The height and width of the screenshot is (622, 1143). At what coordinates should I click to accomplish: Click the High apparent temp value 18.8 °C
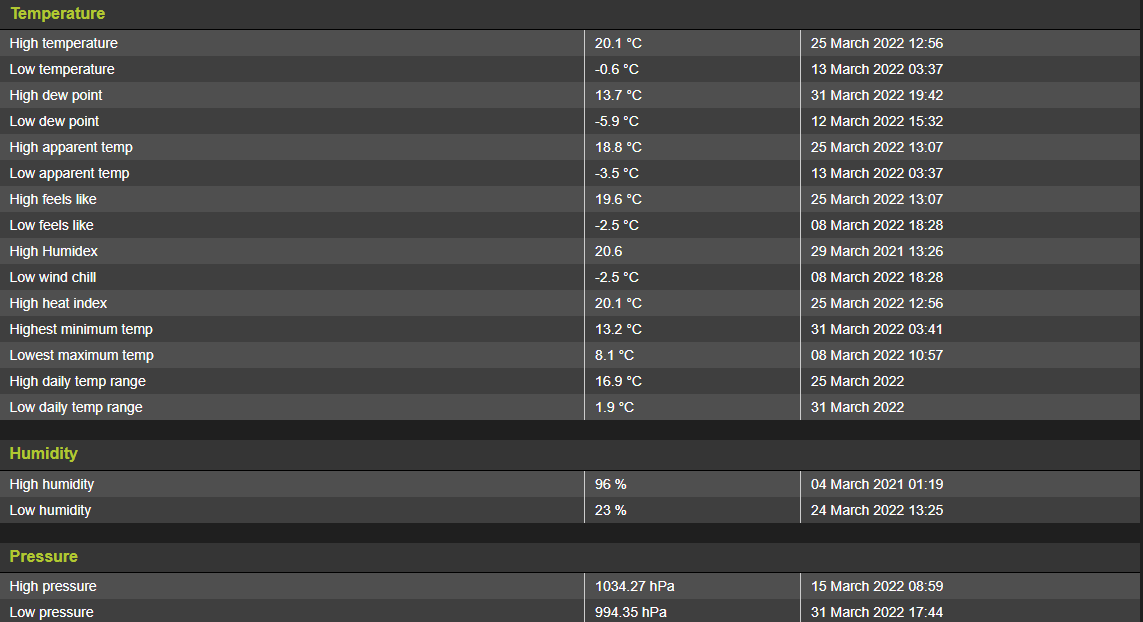[x=618, y=147]
